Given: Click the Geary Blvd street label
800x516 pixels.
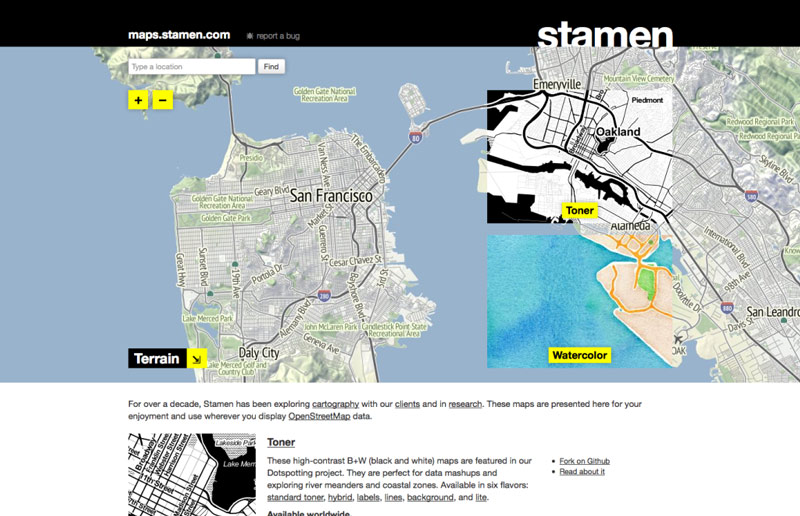Looking at the screenshot, I should (x=271, y=191).
